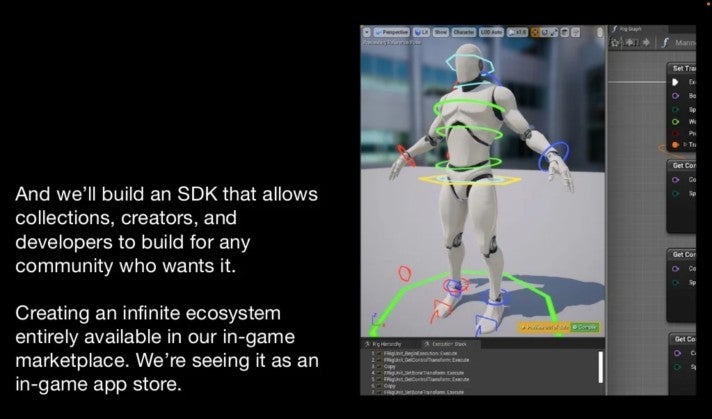Open the Character menu in viewport
Image resolution: width=712 pixels, height=419 pixels.
click(464, 32)
